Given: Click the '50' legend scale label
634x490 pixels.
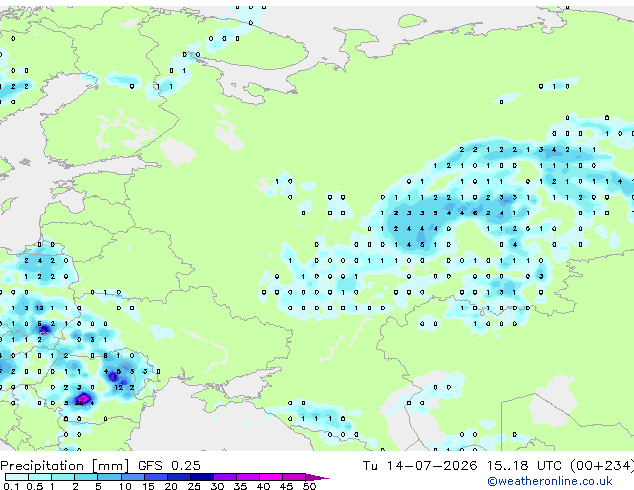Looking at the screenshot, I should [309, 486].
